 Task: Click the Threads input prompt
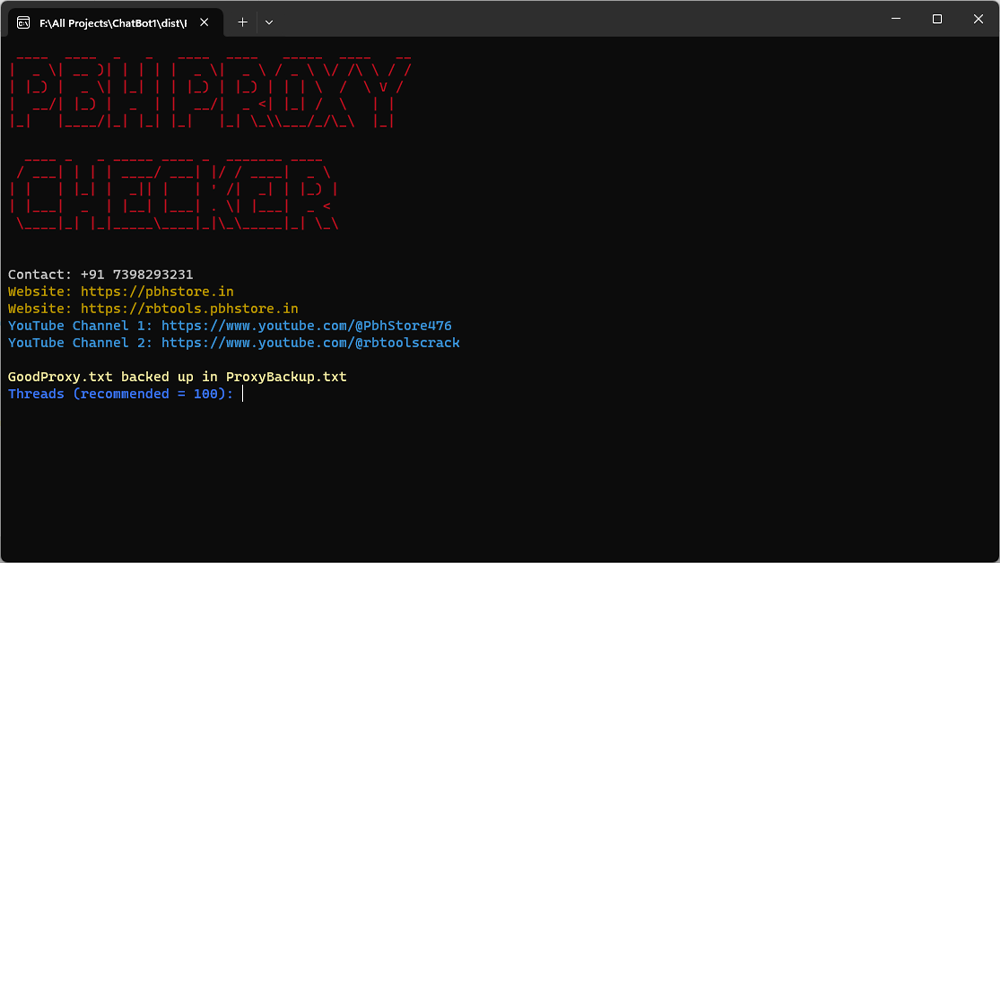tap(120, 393)
